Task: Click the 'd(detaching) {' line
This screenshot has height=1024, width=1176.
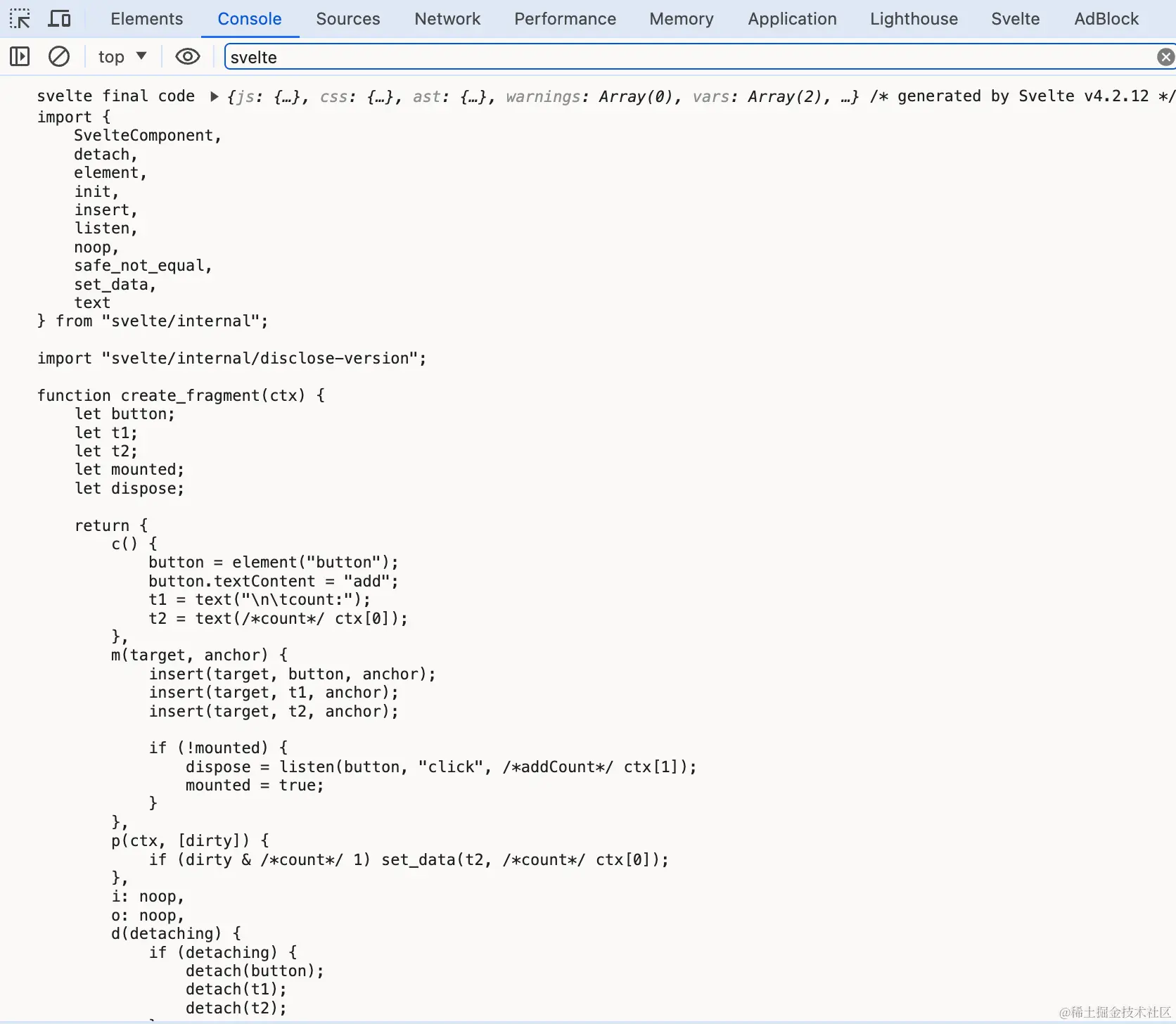Action: [x=177, y=933]
